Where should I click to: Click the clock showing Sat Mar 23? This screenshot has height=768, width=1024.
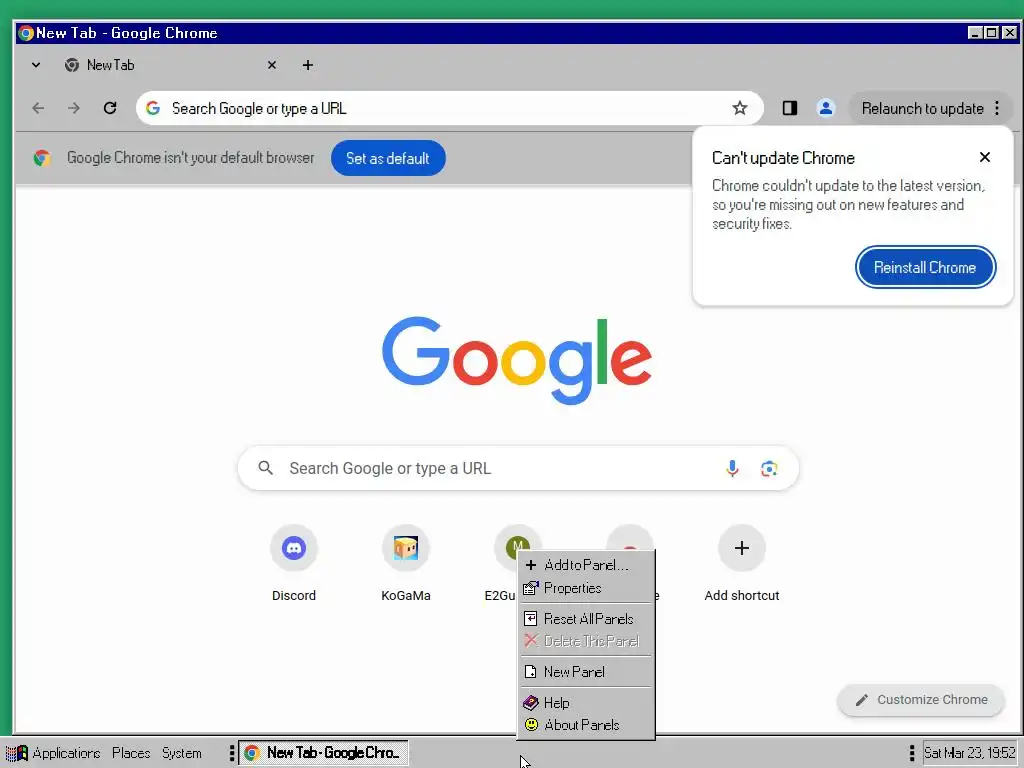(x=970, y=753)
